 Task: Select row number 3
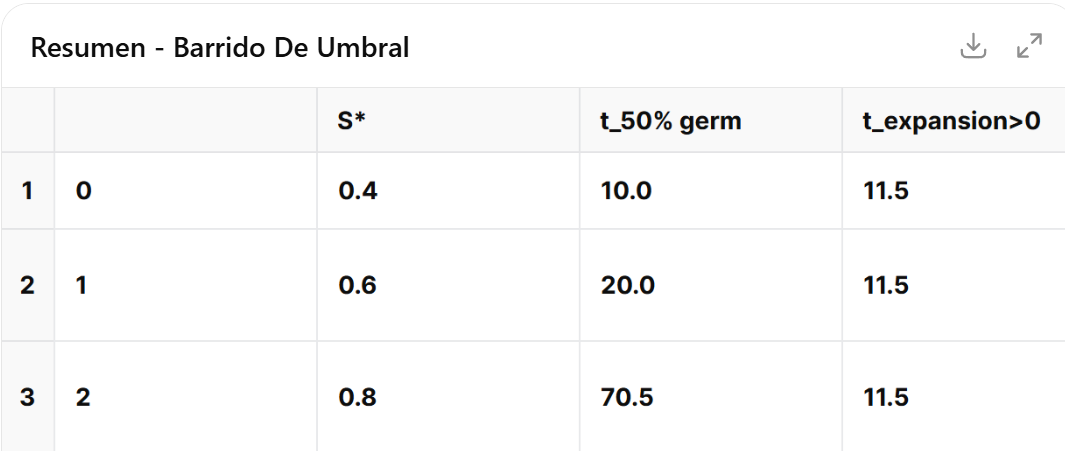(27, 397)
